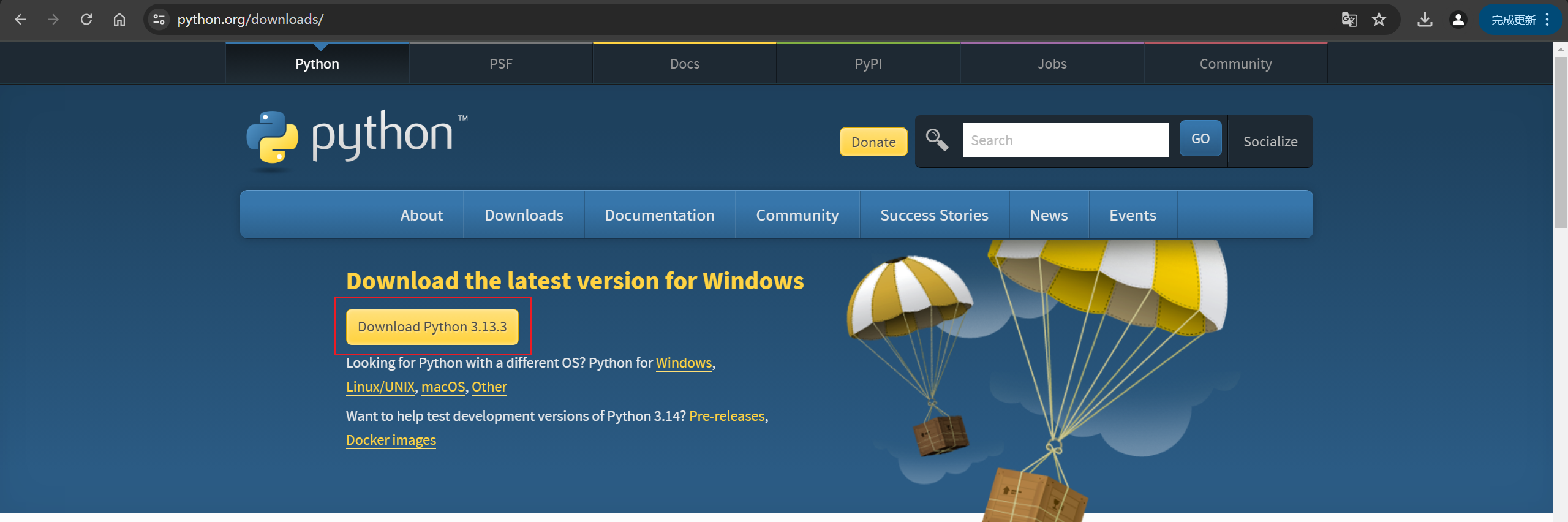Click Download Python 3.13.3 button
Image resolution: width=1568 pixels, height=522 pixels.
(x=432, y=327)
